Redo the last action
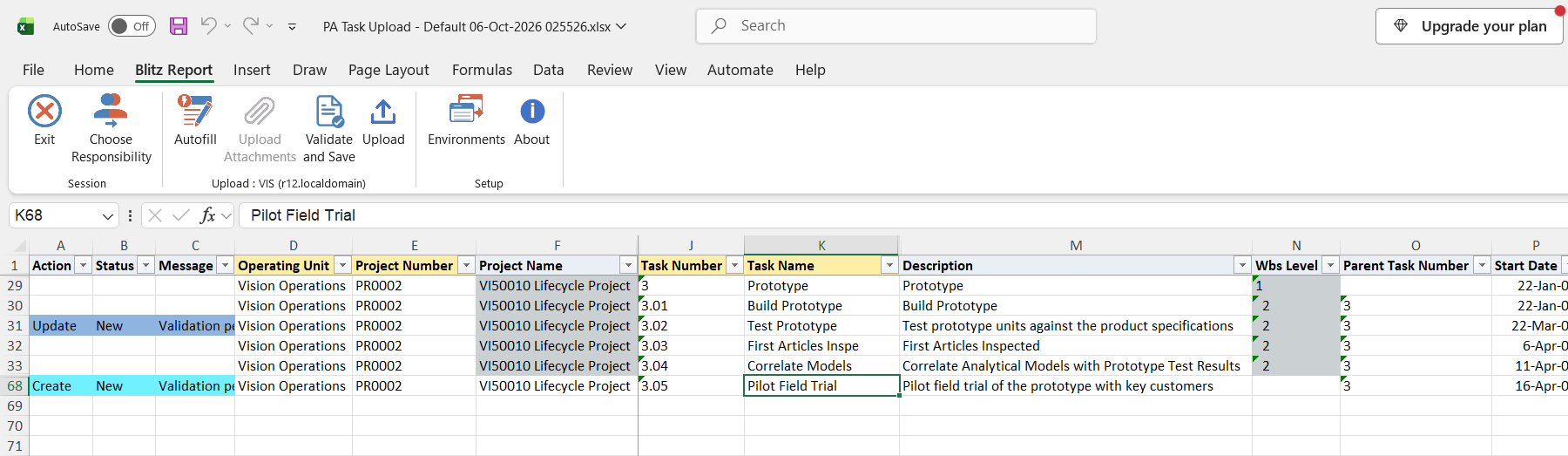 pyautogui.click(x=250, y=26)
